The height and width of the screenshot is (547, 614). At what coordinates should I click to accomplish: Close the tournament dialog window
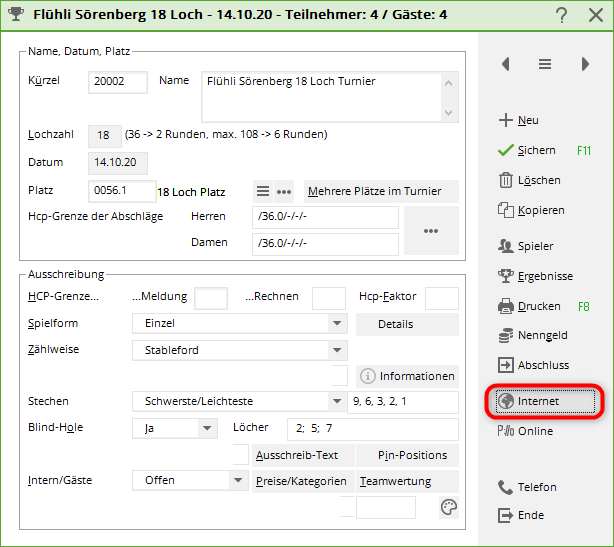tap(596, 15)
